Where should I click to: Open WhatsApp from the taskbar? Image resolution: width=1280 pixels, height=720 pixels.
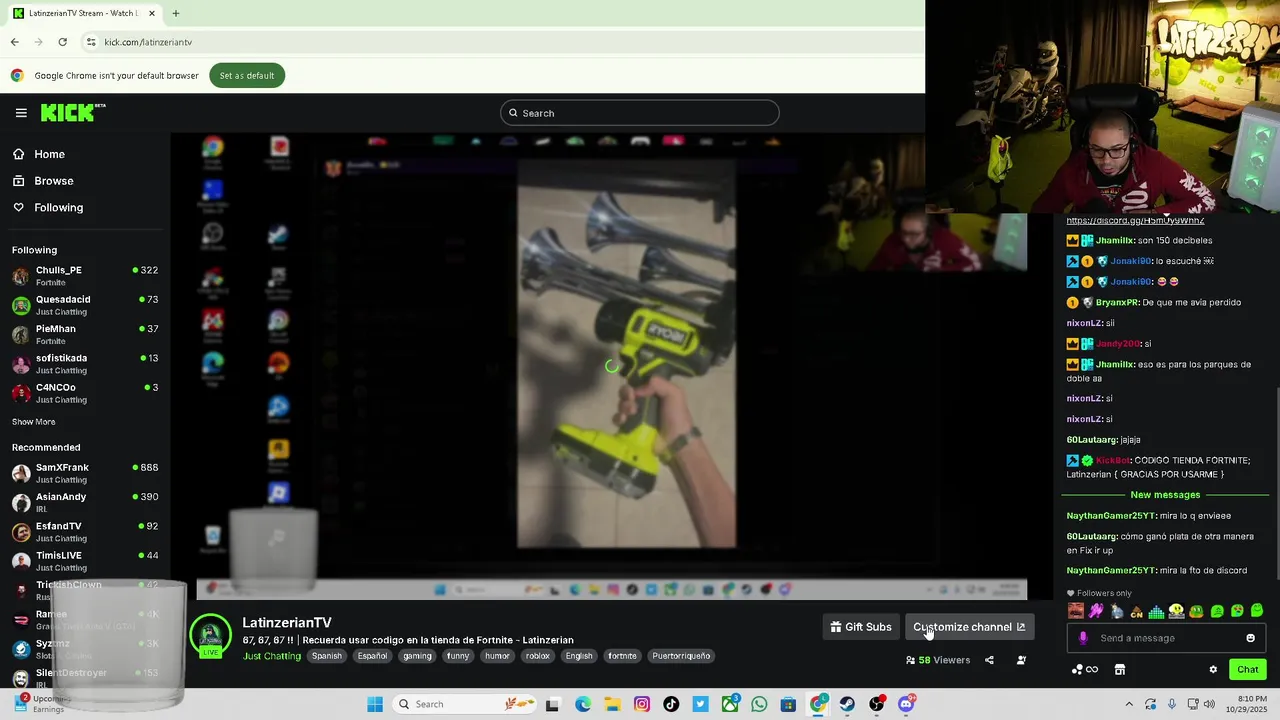coord(759,704)
